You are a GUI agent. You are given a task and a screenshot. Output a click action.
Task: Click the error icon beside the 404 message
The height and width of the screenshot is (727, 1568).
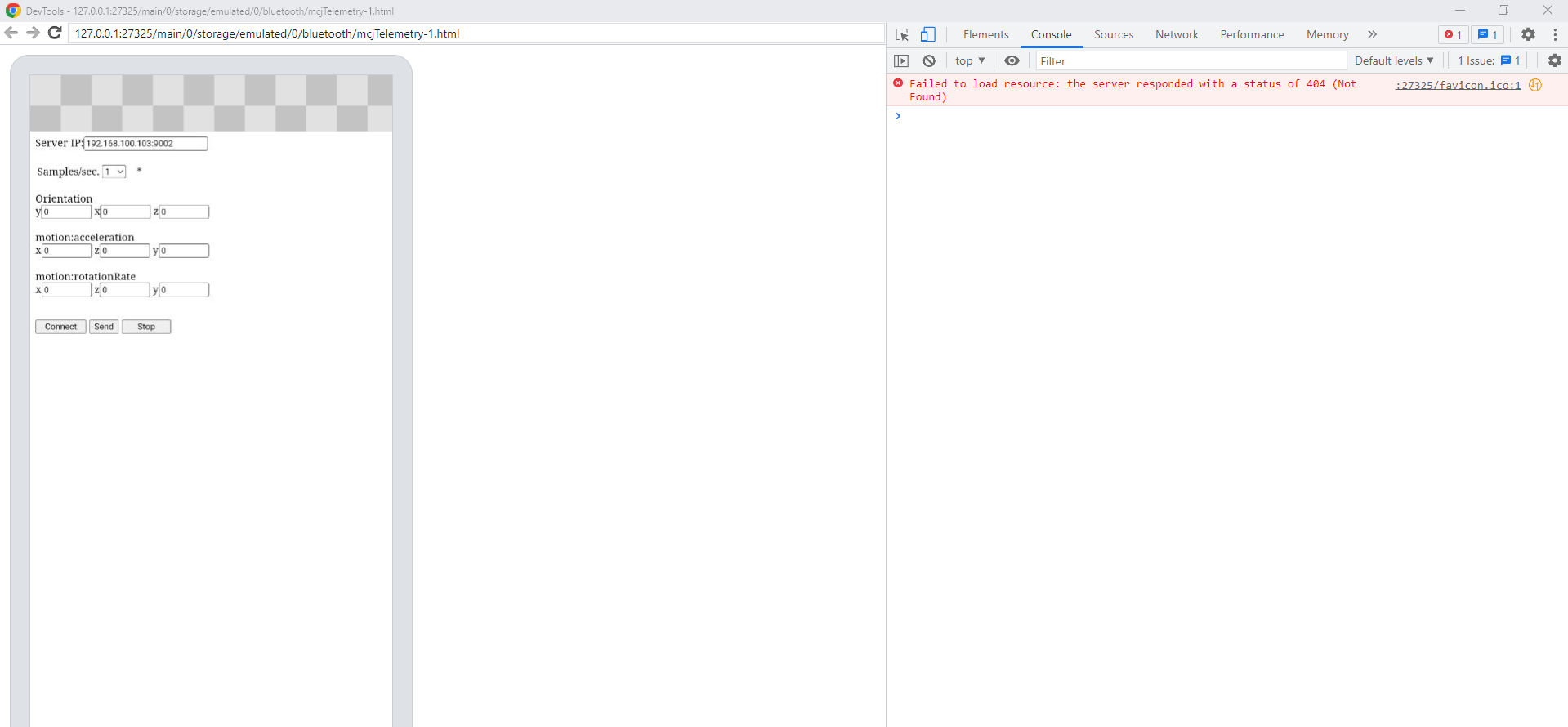coord(898,83)
